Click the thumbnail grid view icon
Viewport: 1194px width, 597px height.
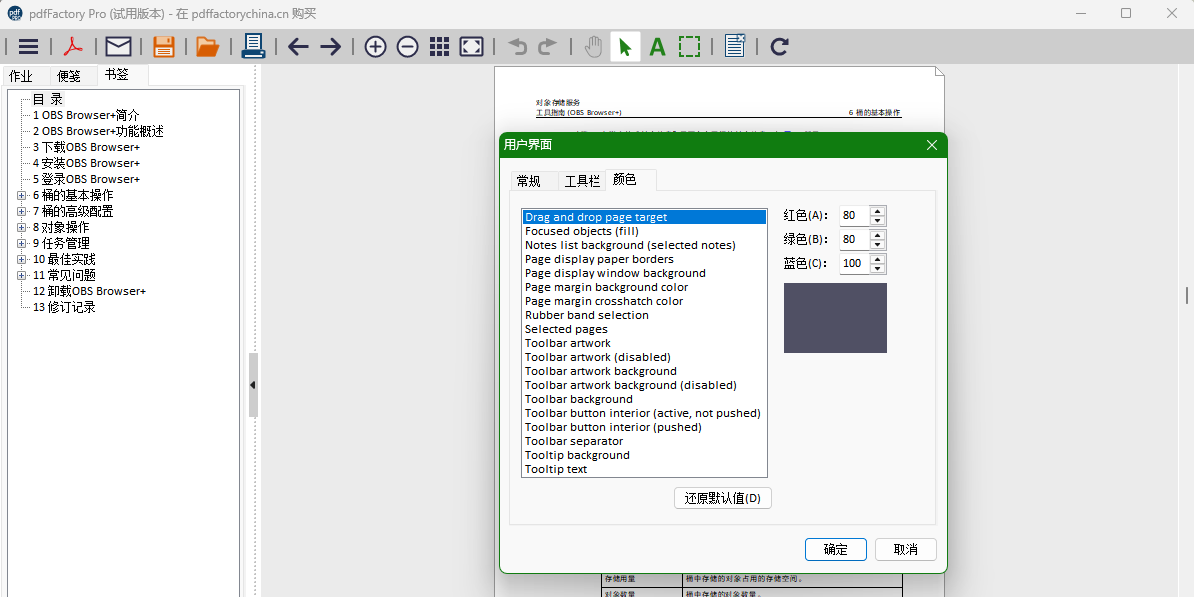[x=439, y=46]
